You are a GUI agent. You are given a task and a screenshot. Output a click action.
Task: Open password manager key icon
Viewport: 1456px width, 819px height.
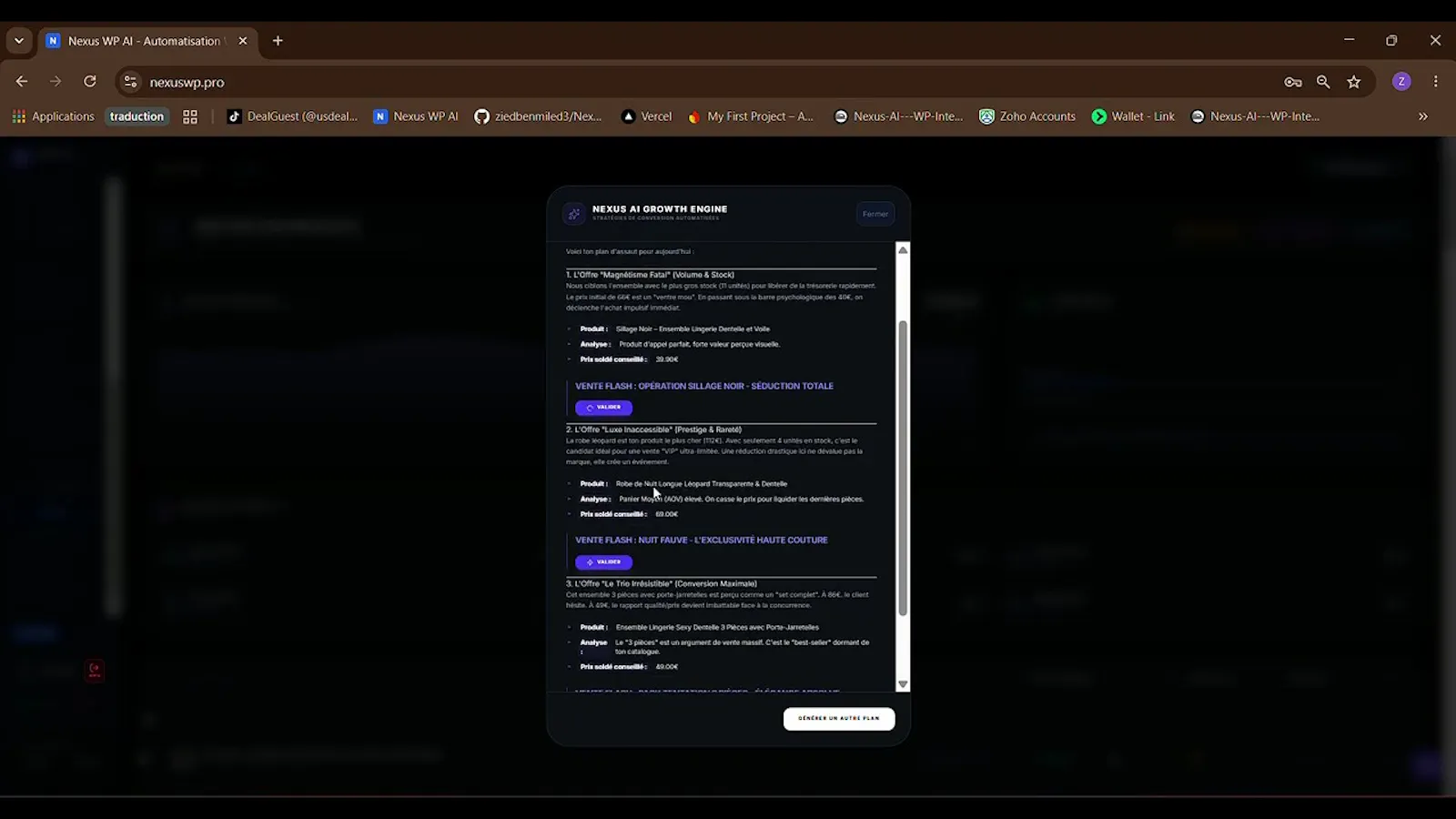tap(1293, 82)
